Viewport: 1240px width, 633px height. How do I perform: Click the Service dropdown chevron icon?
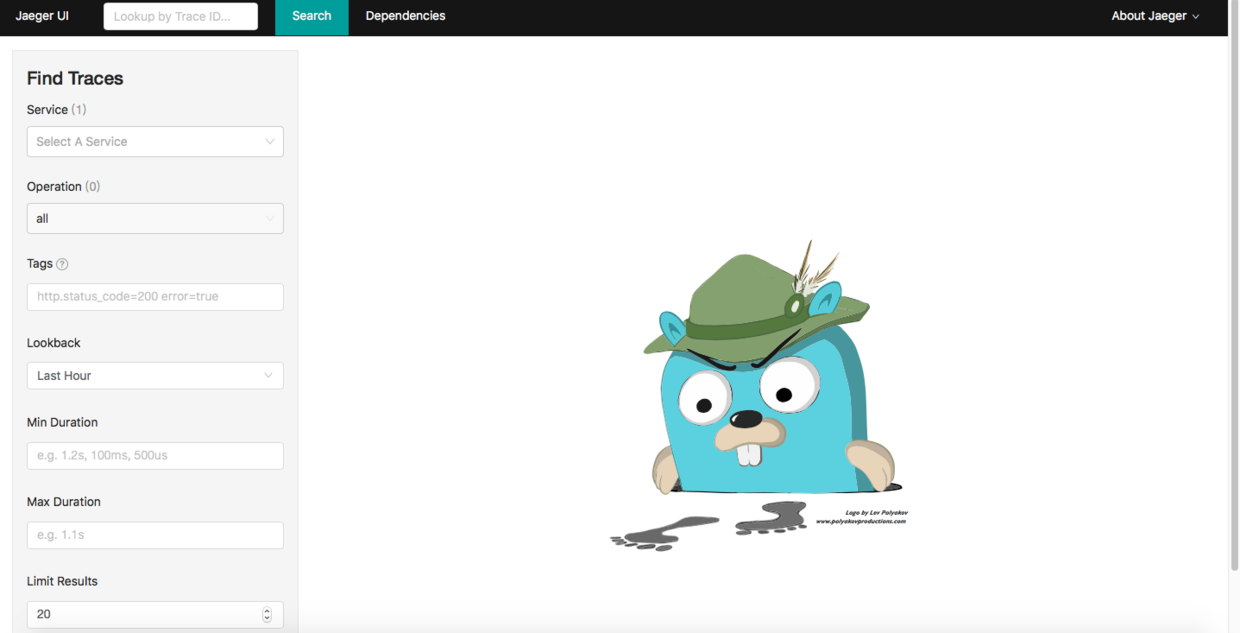pos(269,142)
